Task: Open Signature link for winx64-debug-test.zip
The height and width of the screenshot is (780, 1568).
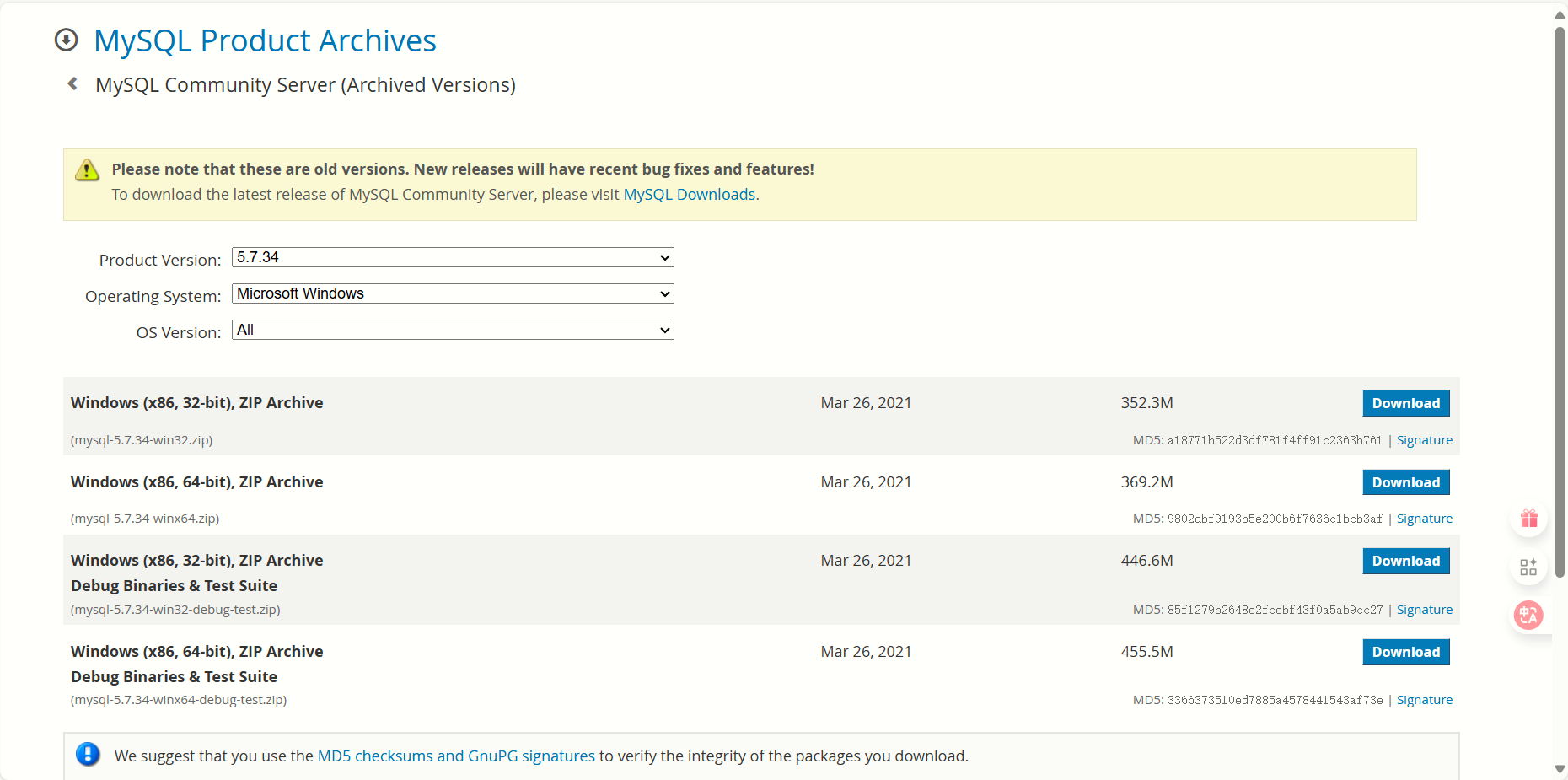Action: tap(1425, 700)
